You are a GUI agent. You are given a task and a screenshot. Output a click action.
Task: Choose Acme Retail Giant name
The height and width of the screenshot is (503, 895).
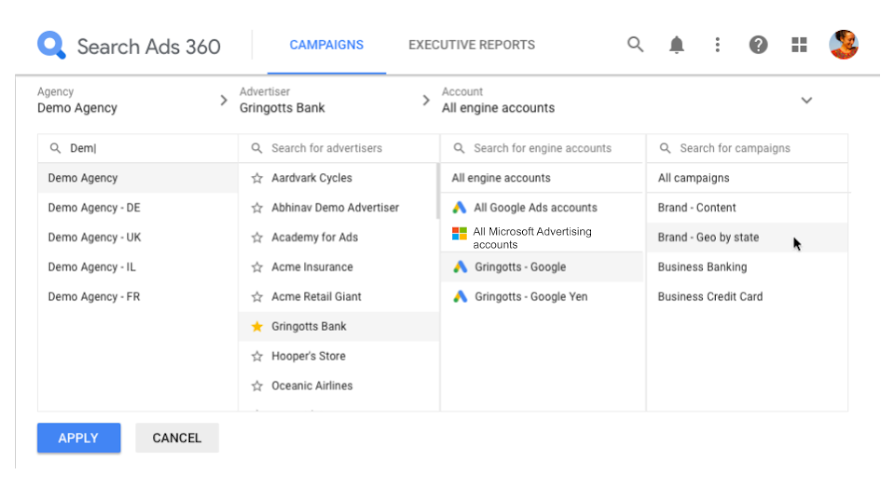pyautogui.click(x=316, y=297)
